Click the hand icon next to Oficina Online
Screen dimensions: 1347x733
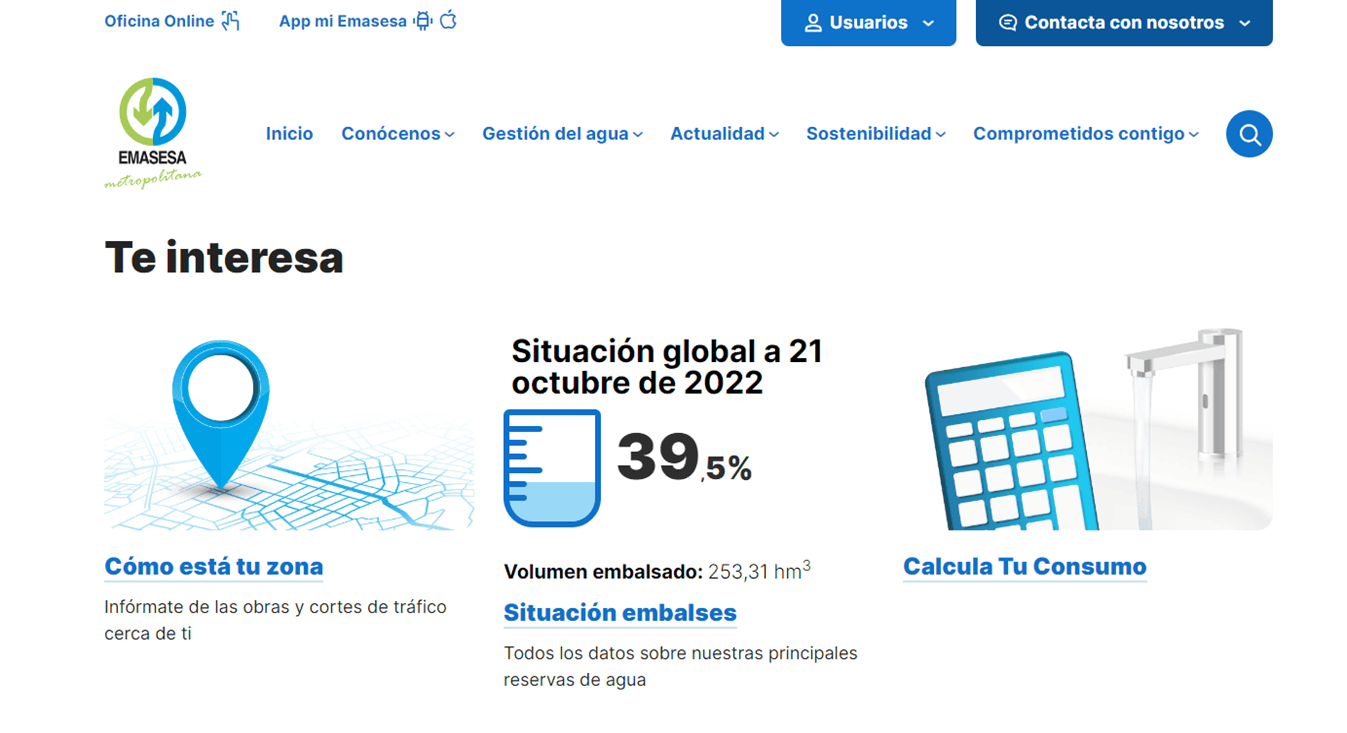(231, 21)
